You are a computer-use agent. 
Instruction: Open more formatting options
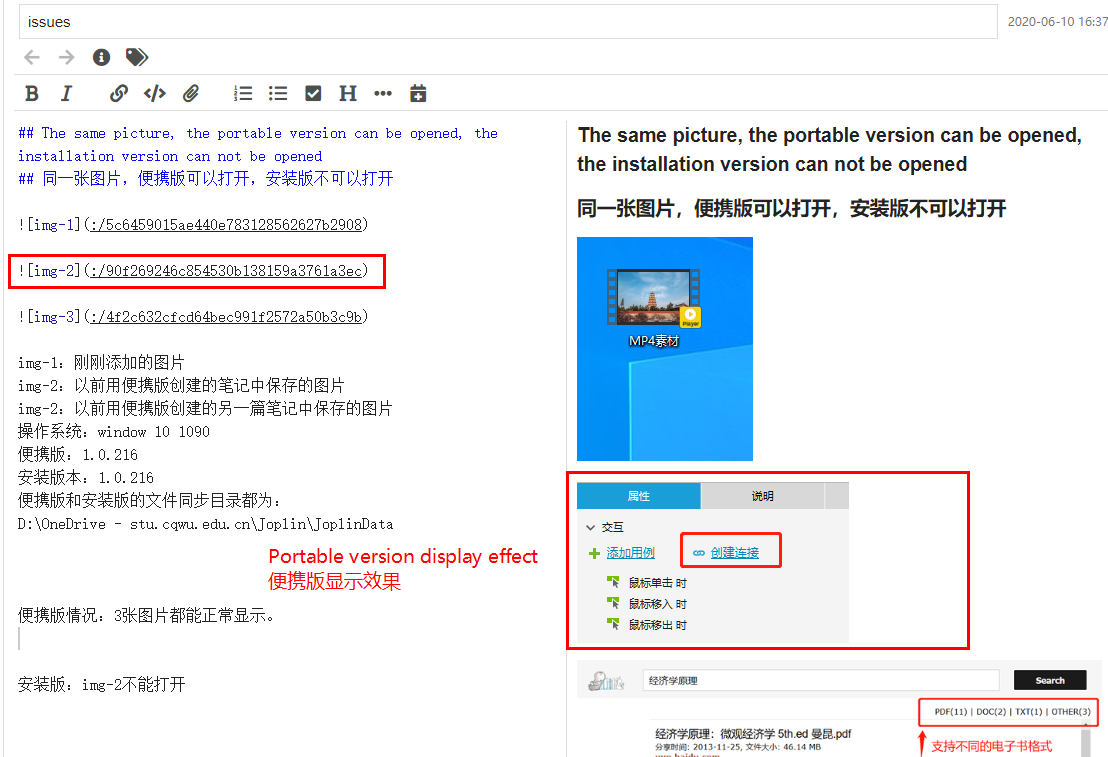382,92
